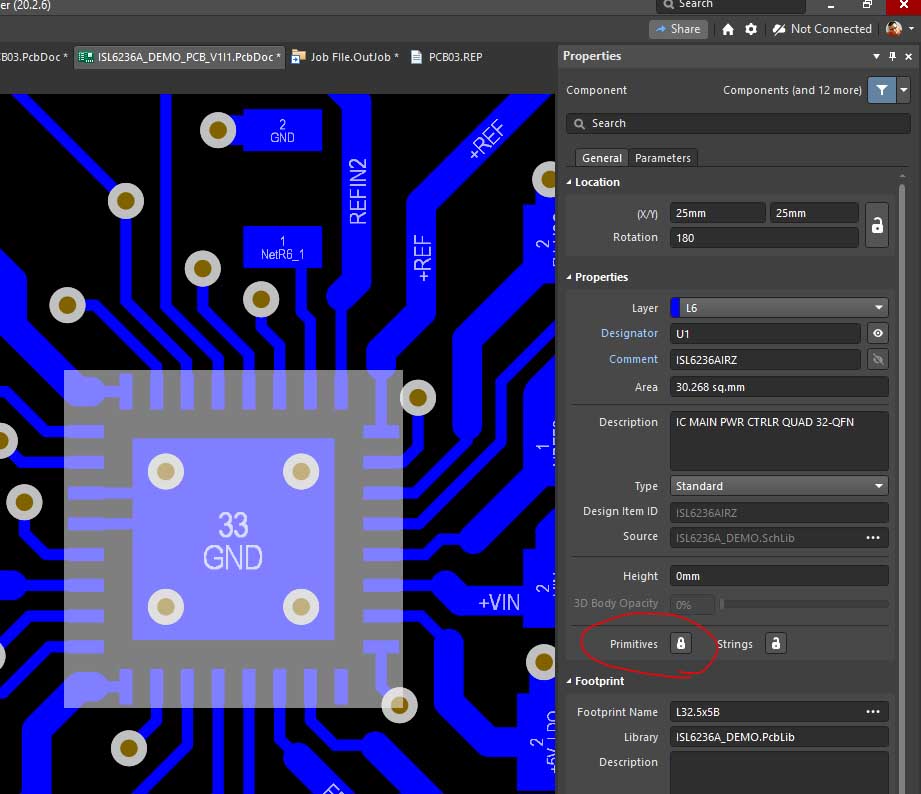Screen dimensions: 921x794
Task: Browse Source library with ellipsis button
Action: [x=873, y=537]
